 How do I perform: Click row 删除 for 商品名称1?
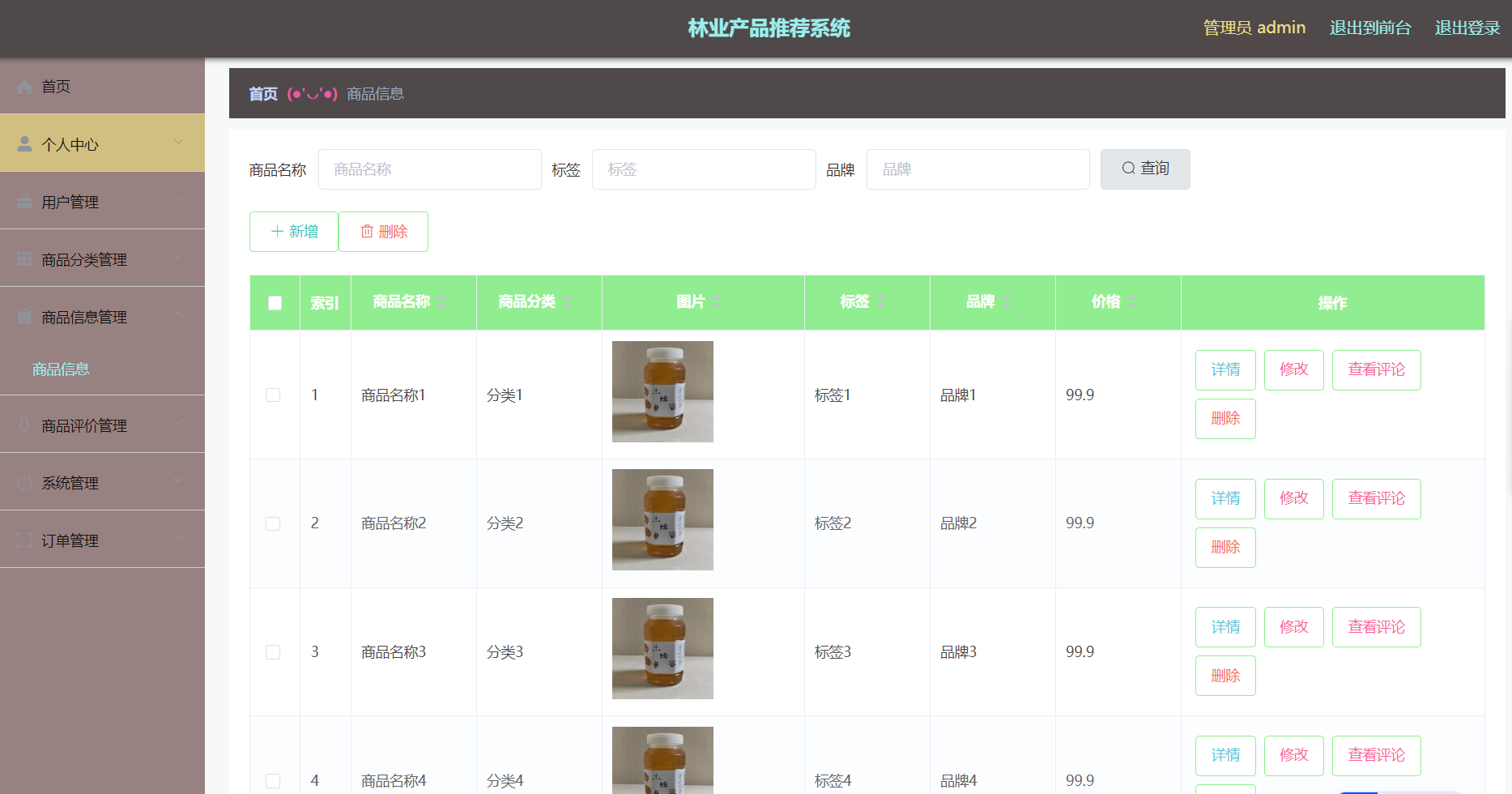pos(1225,419)
